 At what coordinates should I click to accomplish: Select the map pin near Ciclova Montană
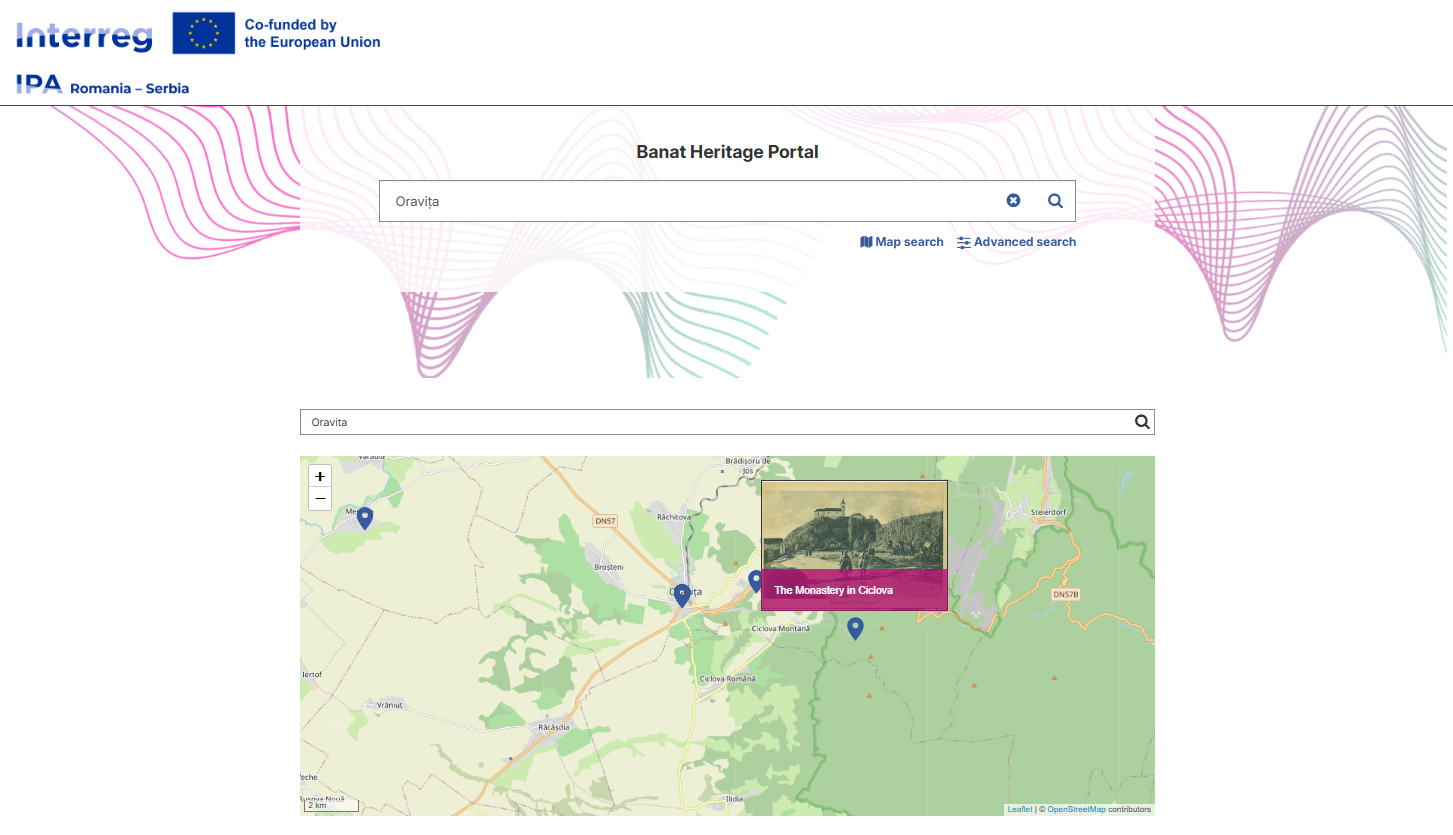pos(855,628)
